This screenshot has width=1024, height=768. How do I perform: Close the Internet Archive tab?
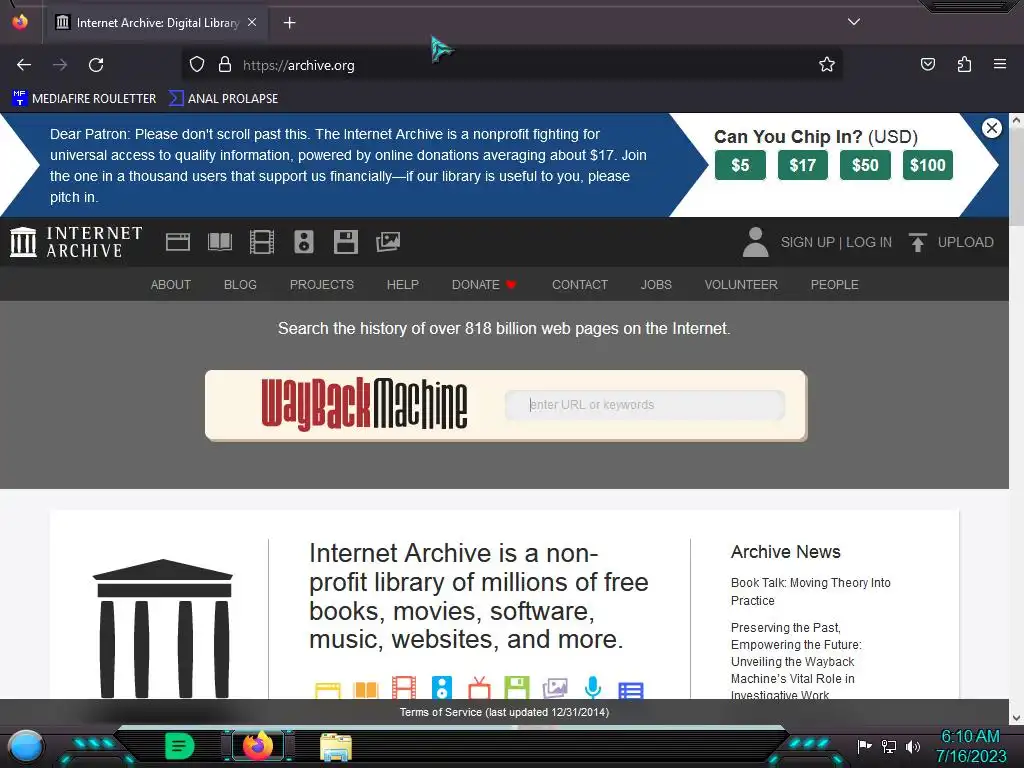tap(252, 22)
